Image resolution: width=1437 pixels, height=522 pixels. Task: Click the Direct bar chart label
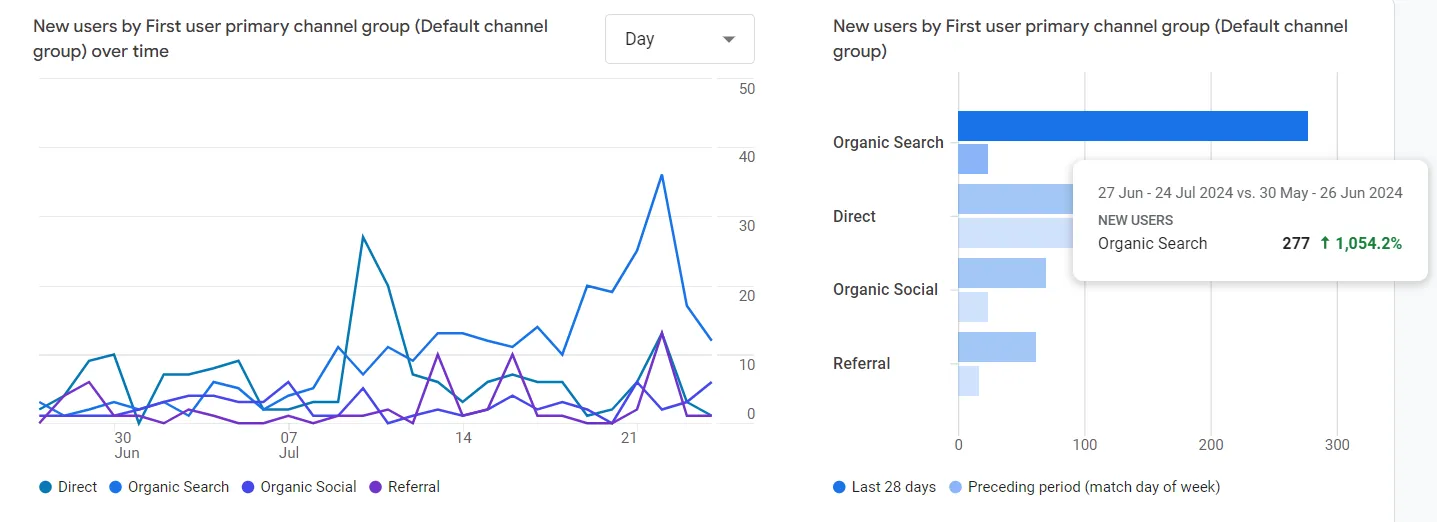(x=854, y=216)
